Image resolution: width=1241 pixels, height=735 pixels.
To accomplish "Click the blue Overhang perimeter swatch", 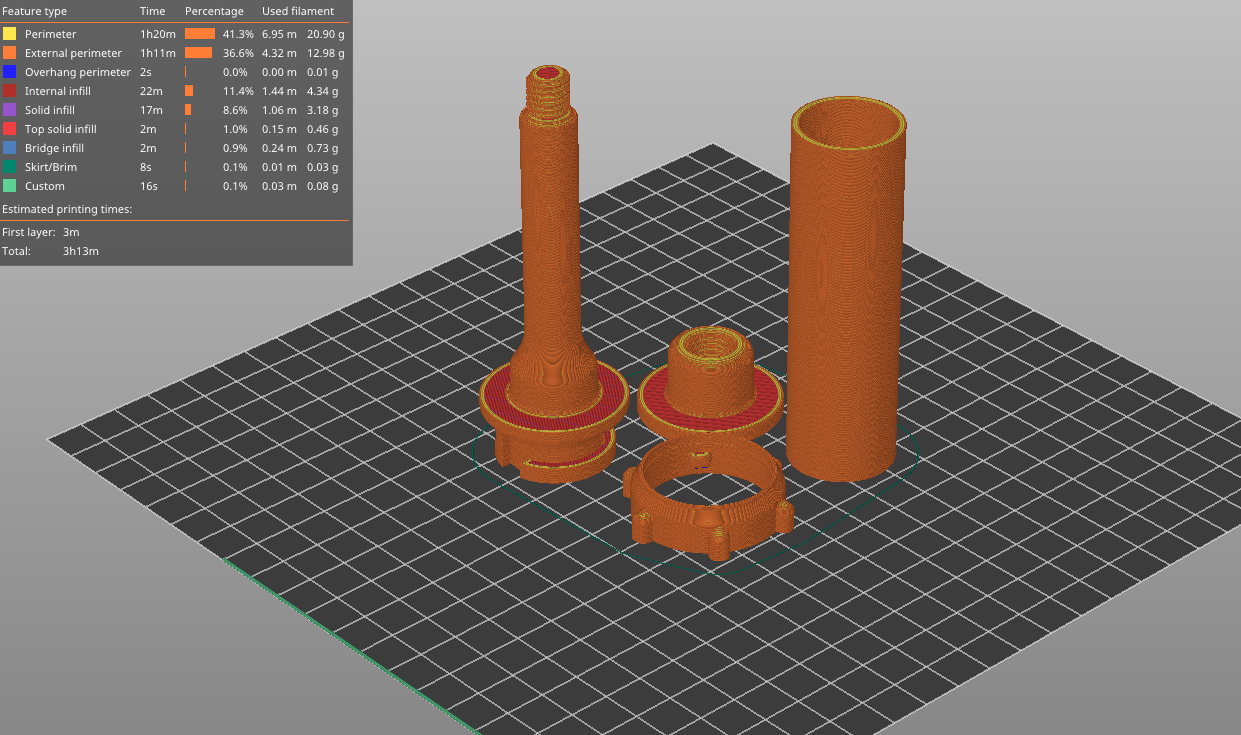I will pyautogui.click(x=10, y=72).
